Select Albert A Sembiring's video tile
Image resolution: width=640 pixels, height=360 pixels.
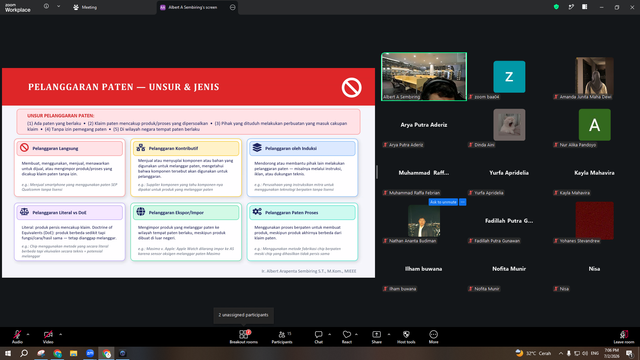(424, 76)
